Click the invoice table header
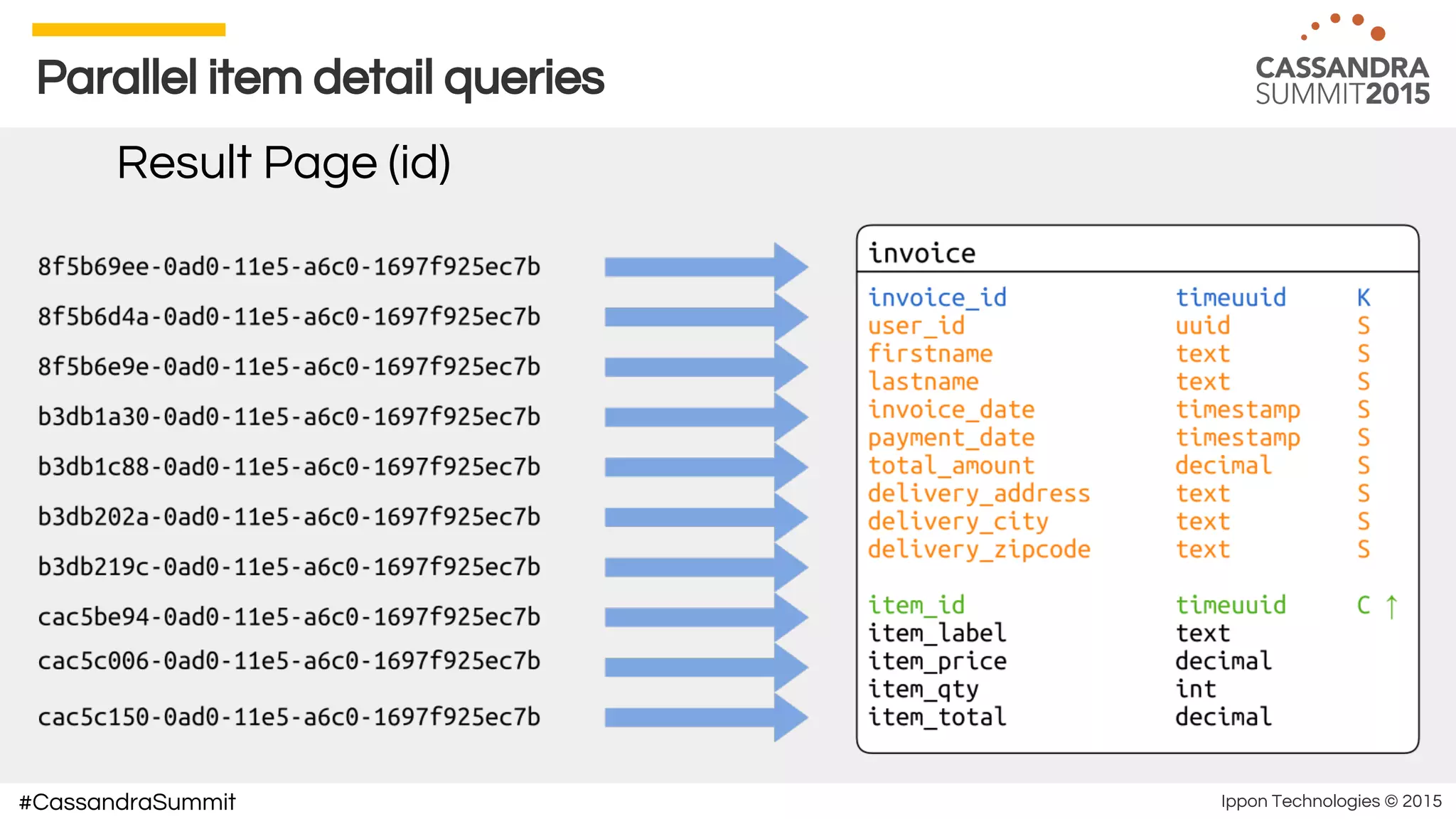The image size is (1456, 819). pos(922,253)
